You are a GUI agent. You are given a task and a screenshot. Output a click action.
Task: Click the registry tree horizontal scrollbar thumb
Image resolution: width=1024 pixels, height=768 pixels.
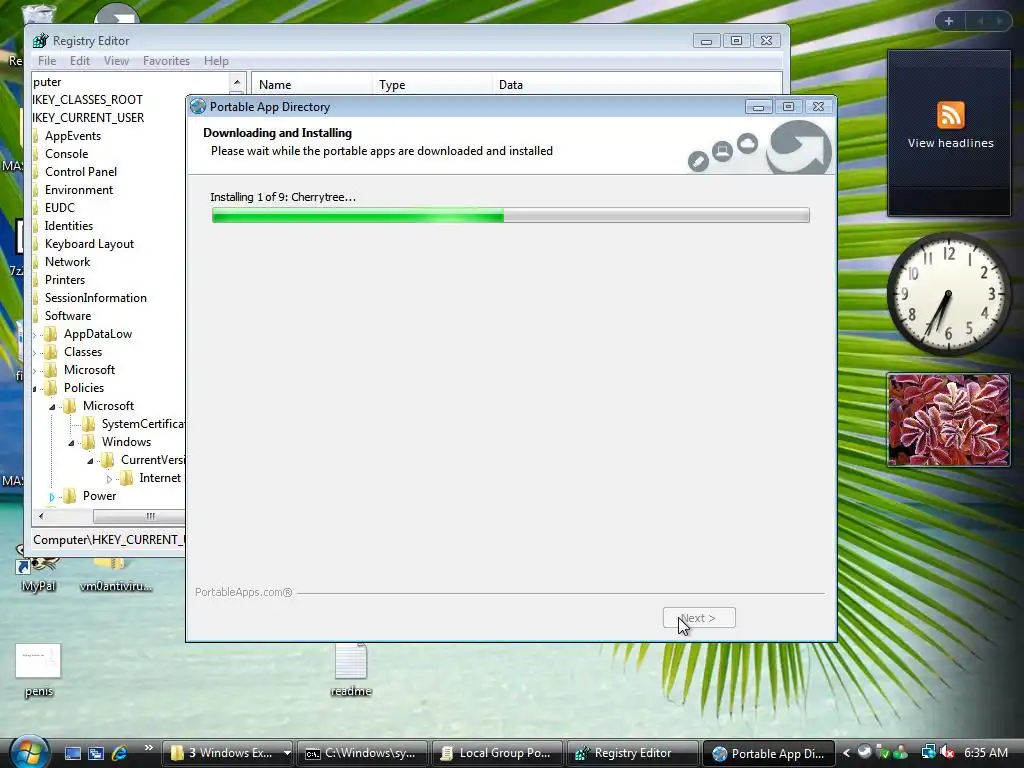(x=139, y=516)
